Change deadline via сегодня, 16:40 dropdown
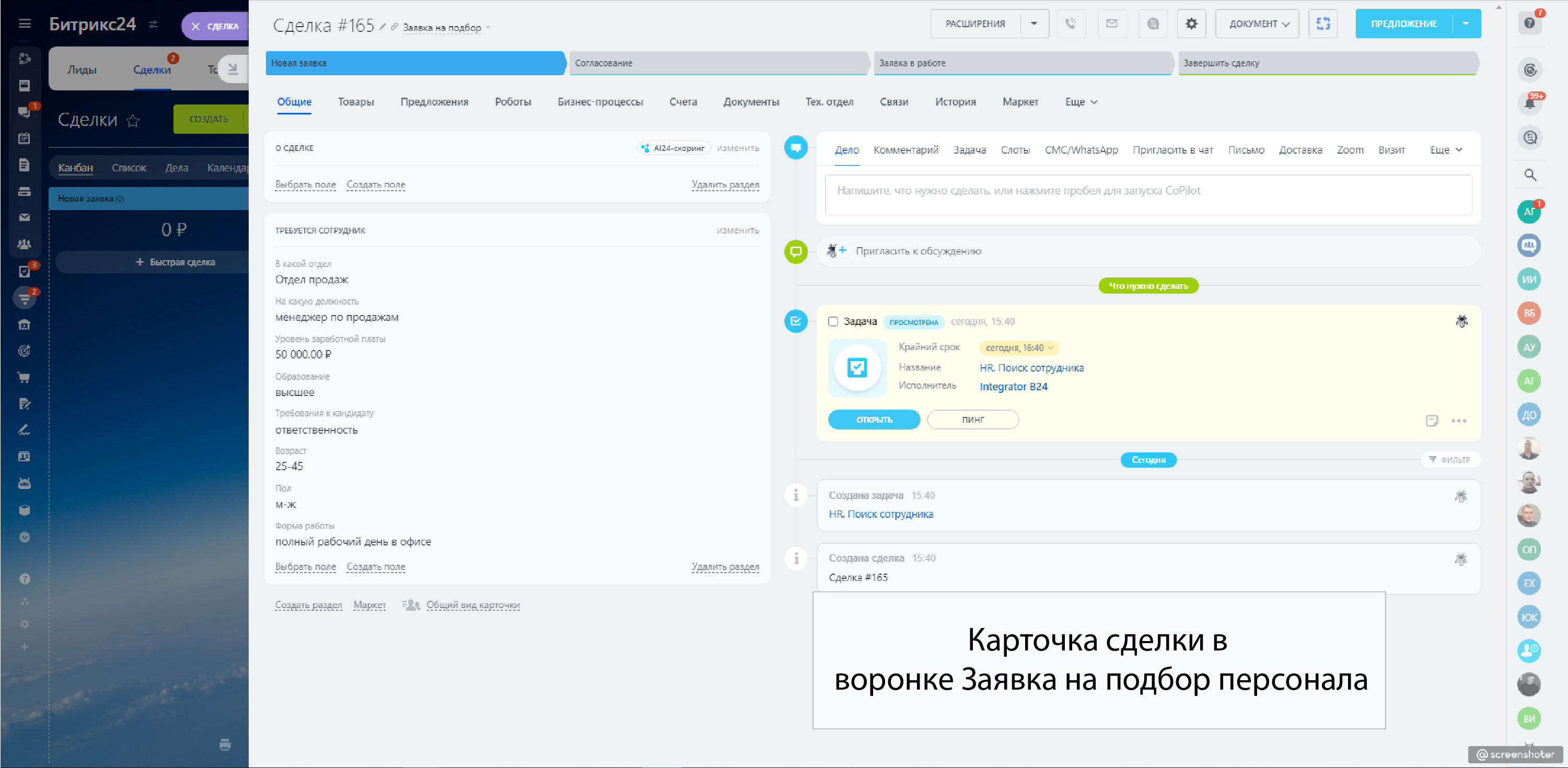Image resolution: width=1568 pixels, height=768 pixels. [x=1018, y=347]
